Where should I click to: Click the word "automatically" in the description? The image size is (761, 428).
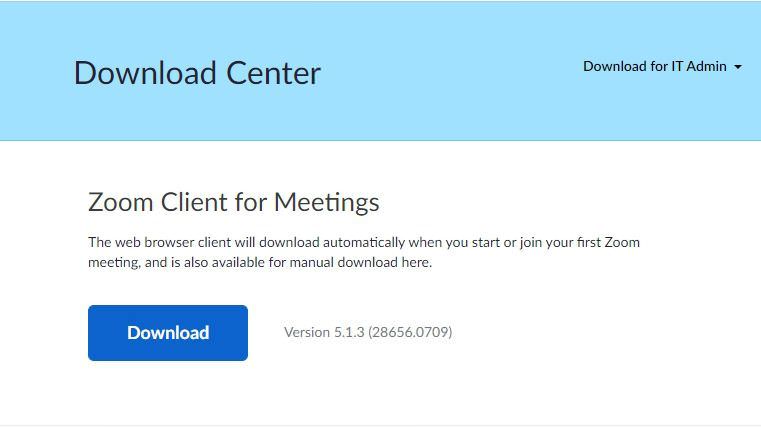point(364,242)
